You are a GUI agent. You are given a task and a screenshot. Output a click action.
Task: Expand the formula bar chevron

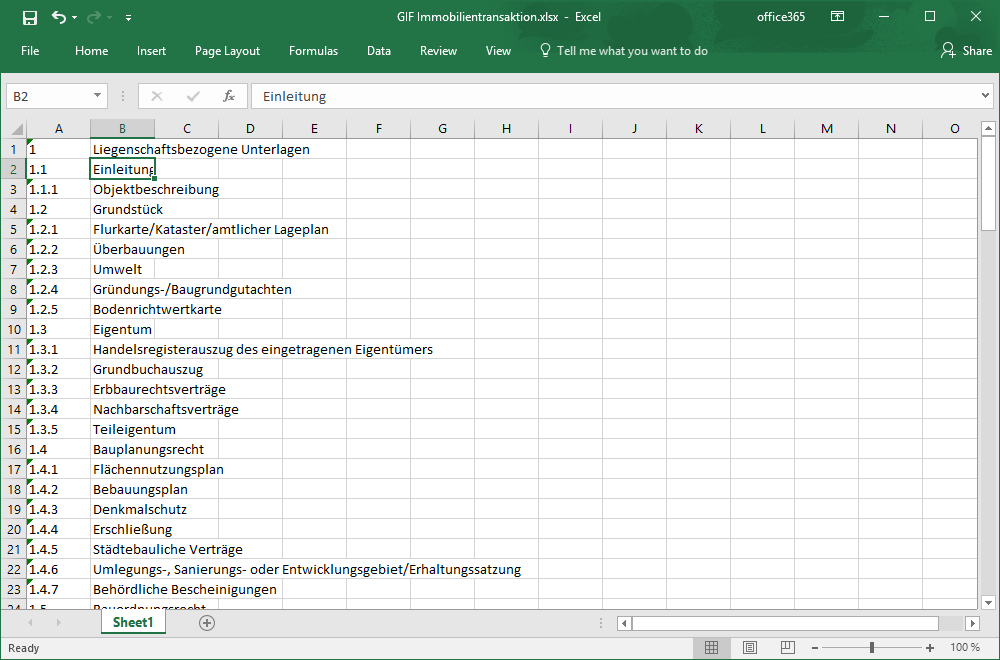(x=985, y=96)
